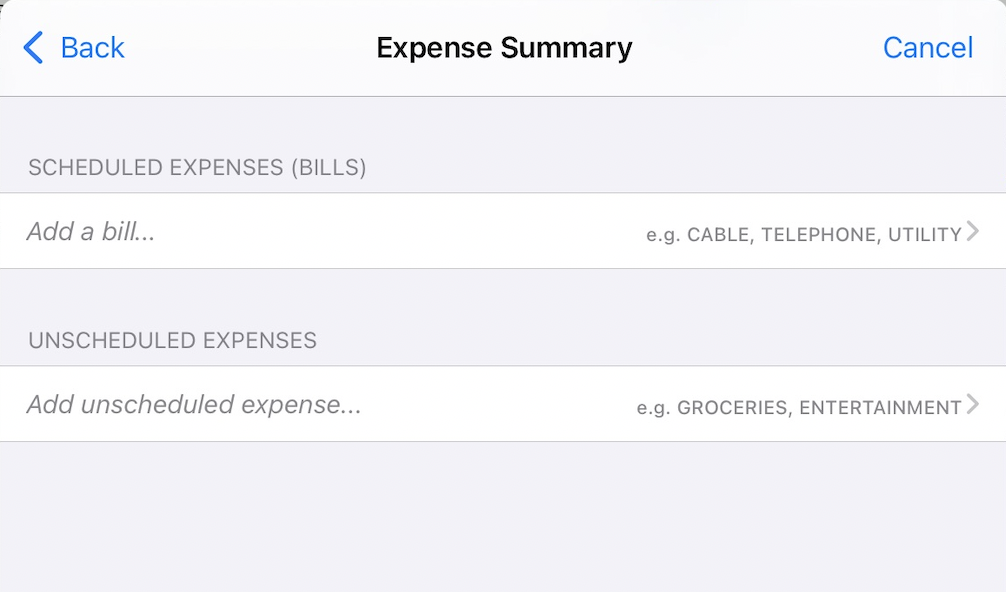1006x592 pixels.
Task: Click empty space in the unscheduled expense row
Action: (x=500, y=405)
